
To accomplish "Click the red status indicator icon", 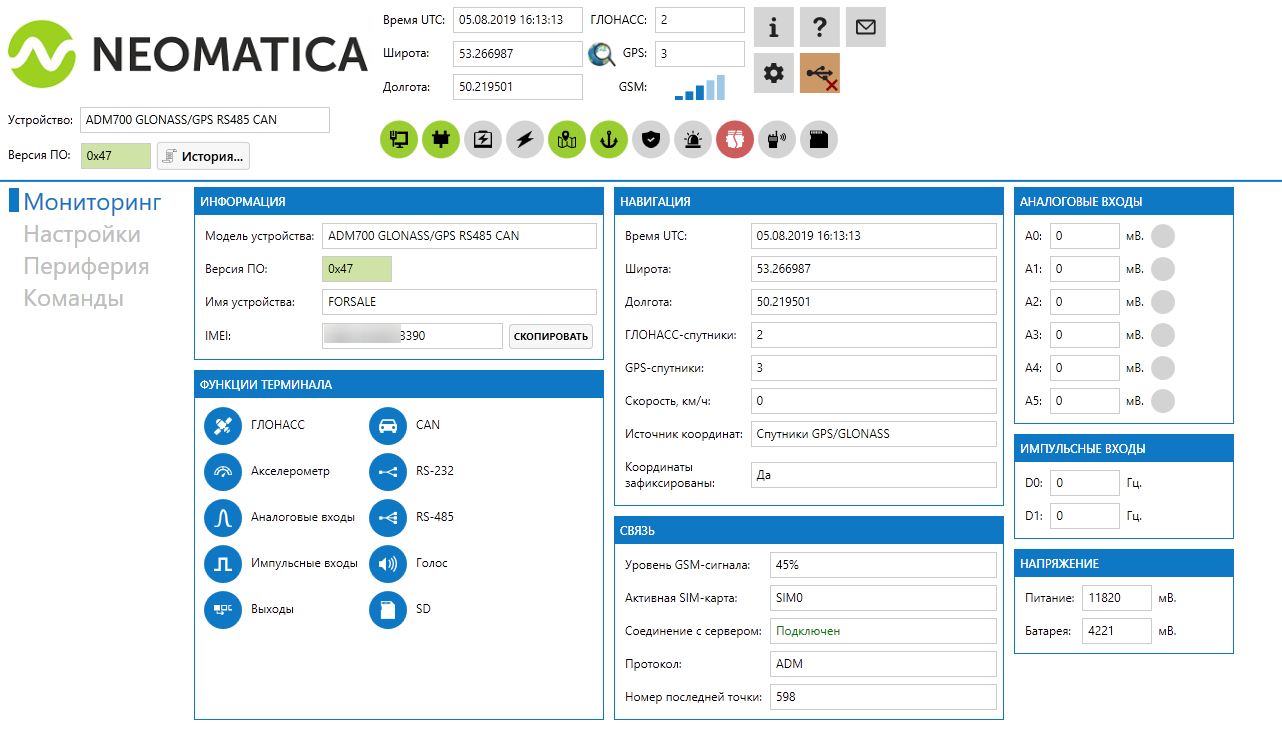I will tap(734, 140).
